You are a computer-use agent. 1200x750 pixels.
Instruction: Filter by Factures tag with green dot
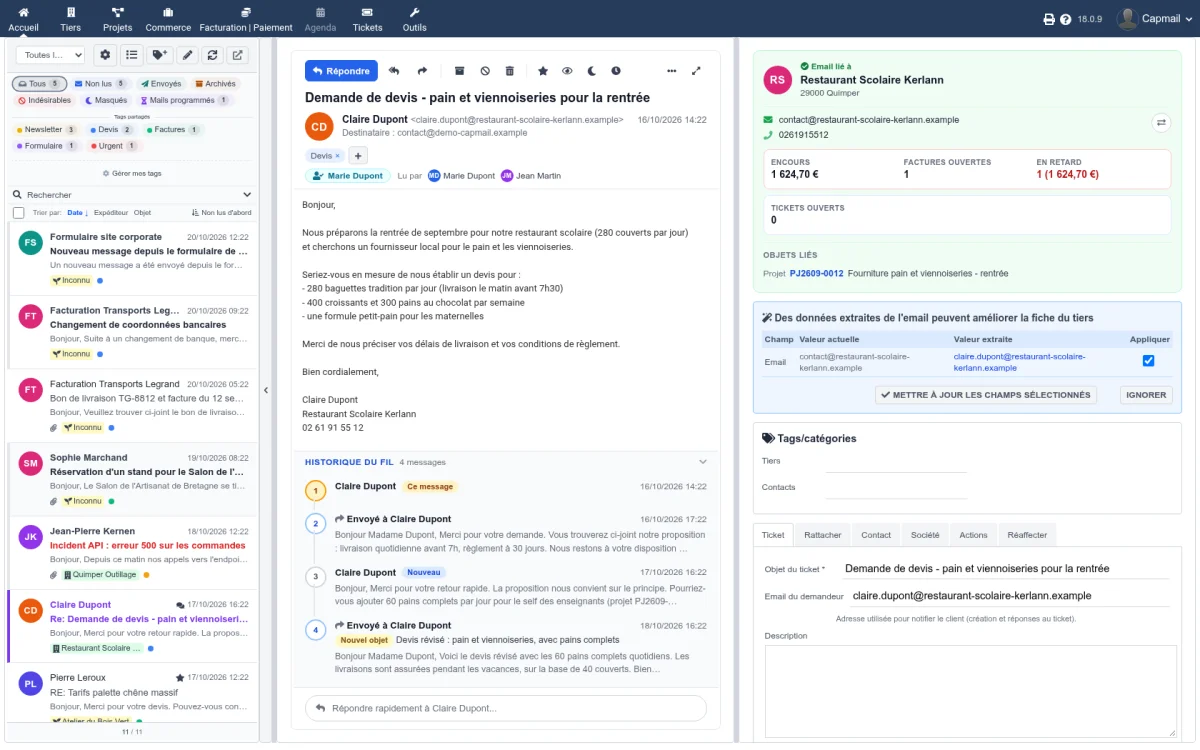174,130
